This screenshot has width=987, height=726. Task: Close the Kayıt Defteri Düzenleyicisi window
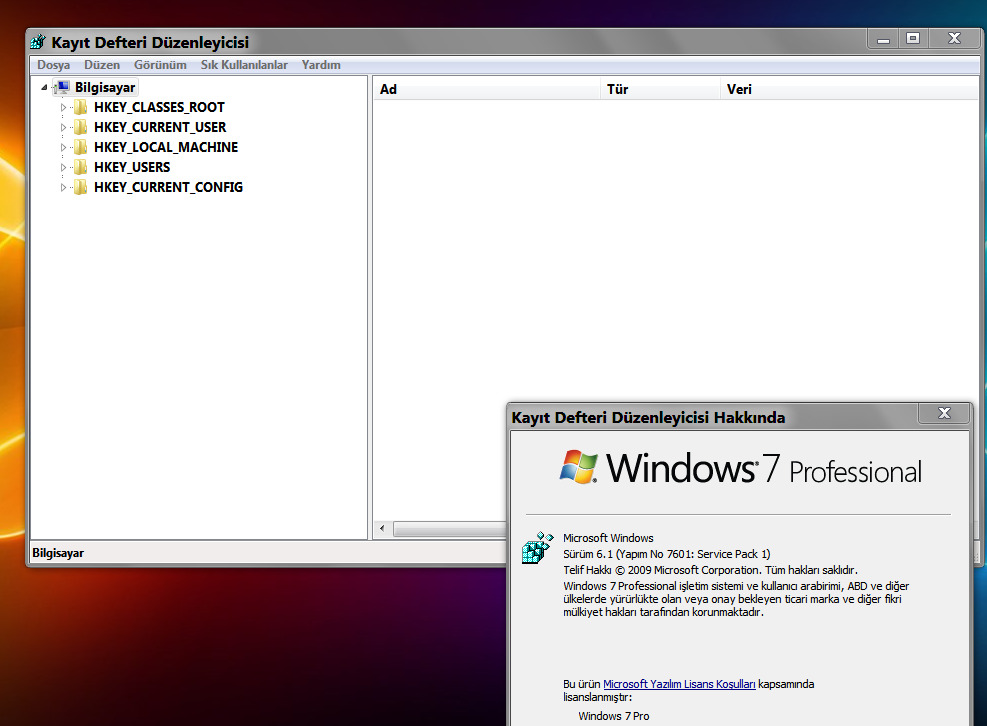pyautogui.click(x=954, y=39)
